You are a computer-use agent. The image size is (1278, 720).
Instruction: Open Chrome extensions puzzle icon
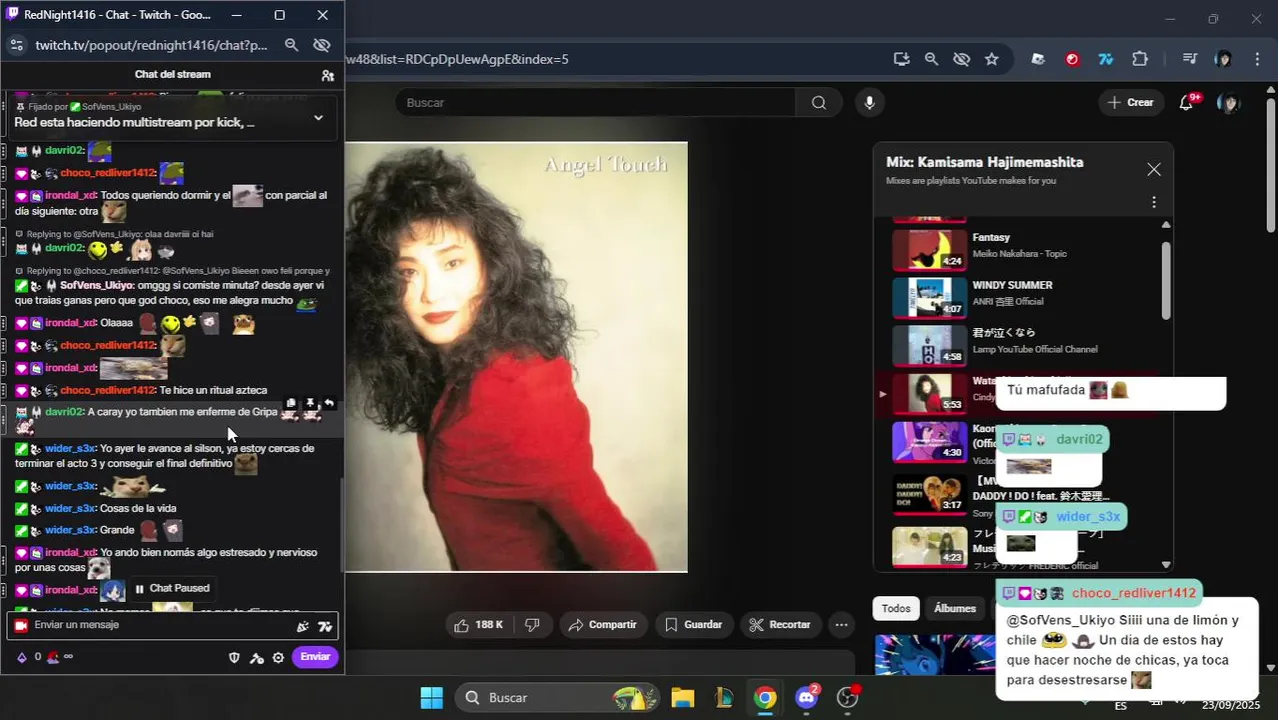coord(1139,59)
